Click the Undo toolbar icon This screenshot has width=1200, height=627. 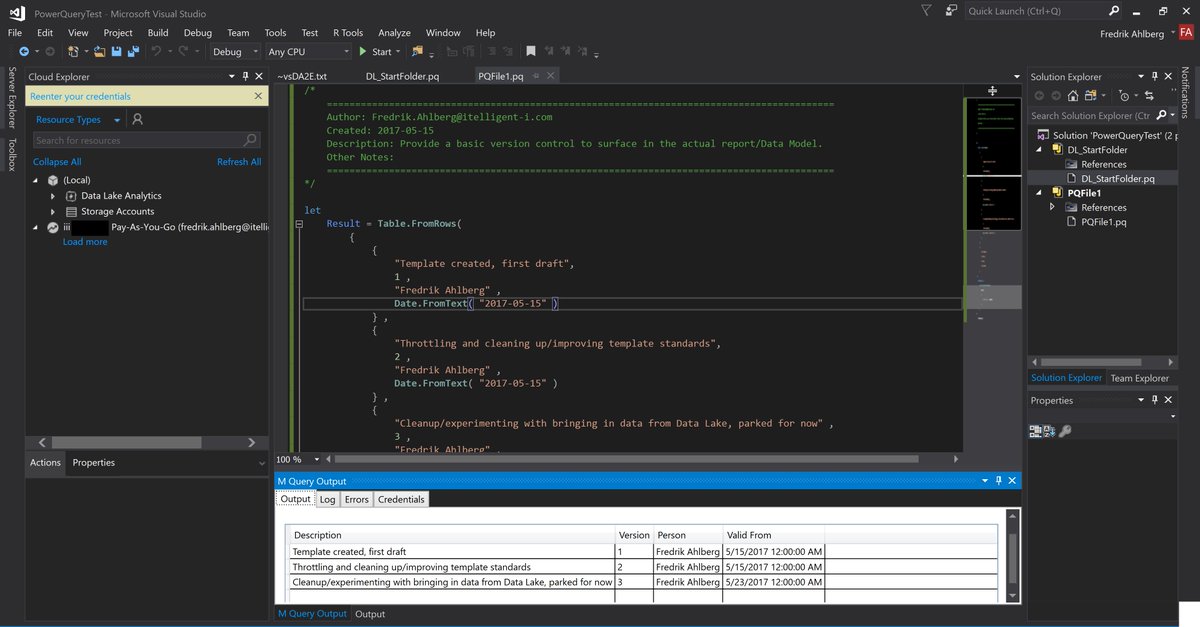pyautogui.click(x=156, y=51)
